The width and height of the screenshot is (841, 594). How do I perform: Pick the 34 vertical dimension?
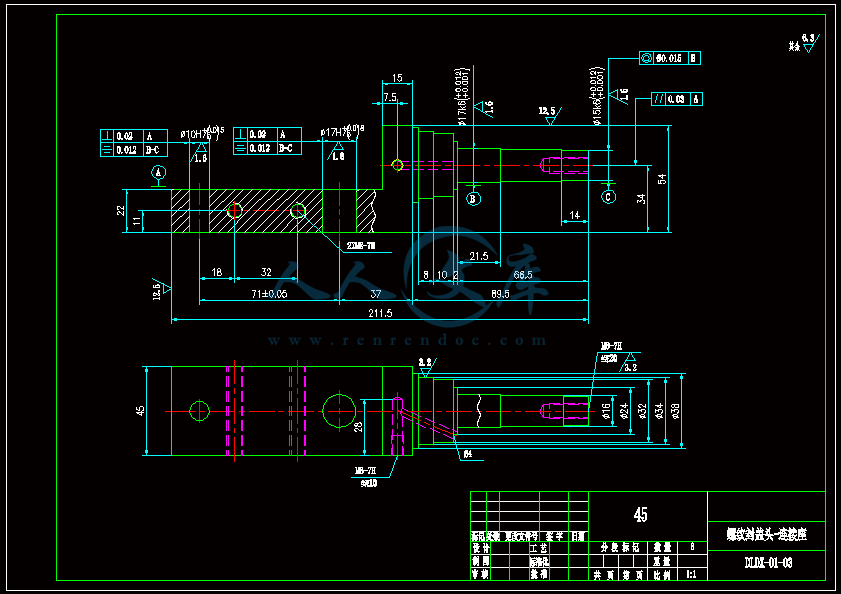(x=641, y=199)
